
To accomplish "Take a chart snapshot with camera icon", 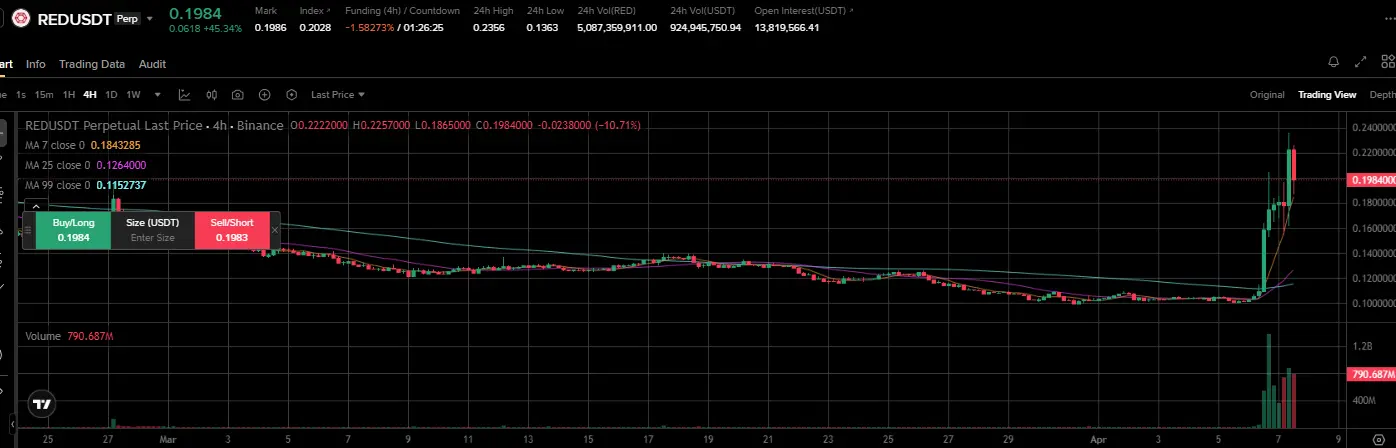I will (238, 95).
